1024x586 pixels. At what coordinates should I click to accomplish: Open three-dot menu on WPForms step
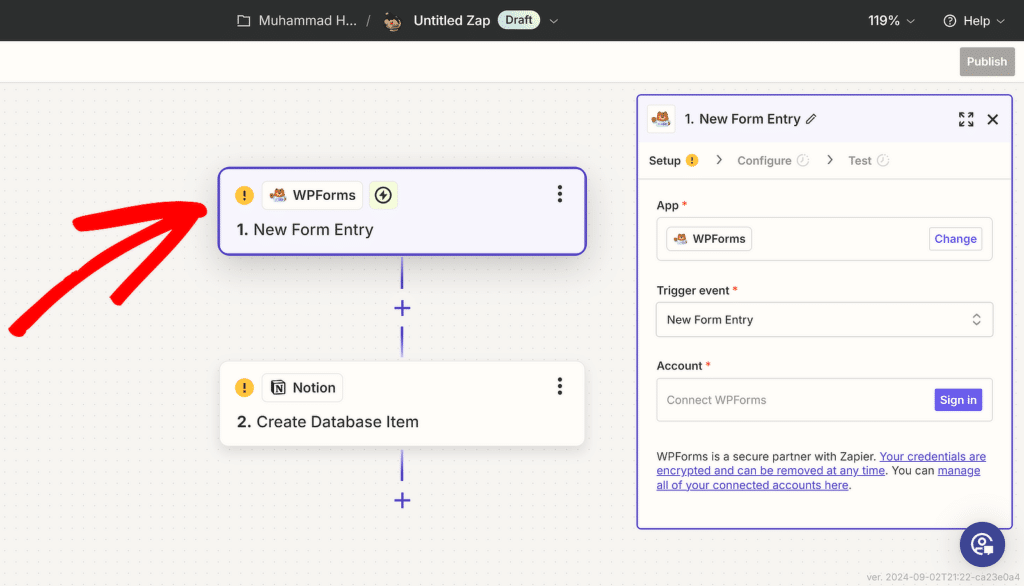[560, 194]
